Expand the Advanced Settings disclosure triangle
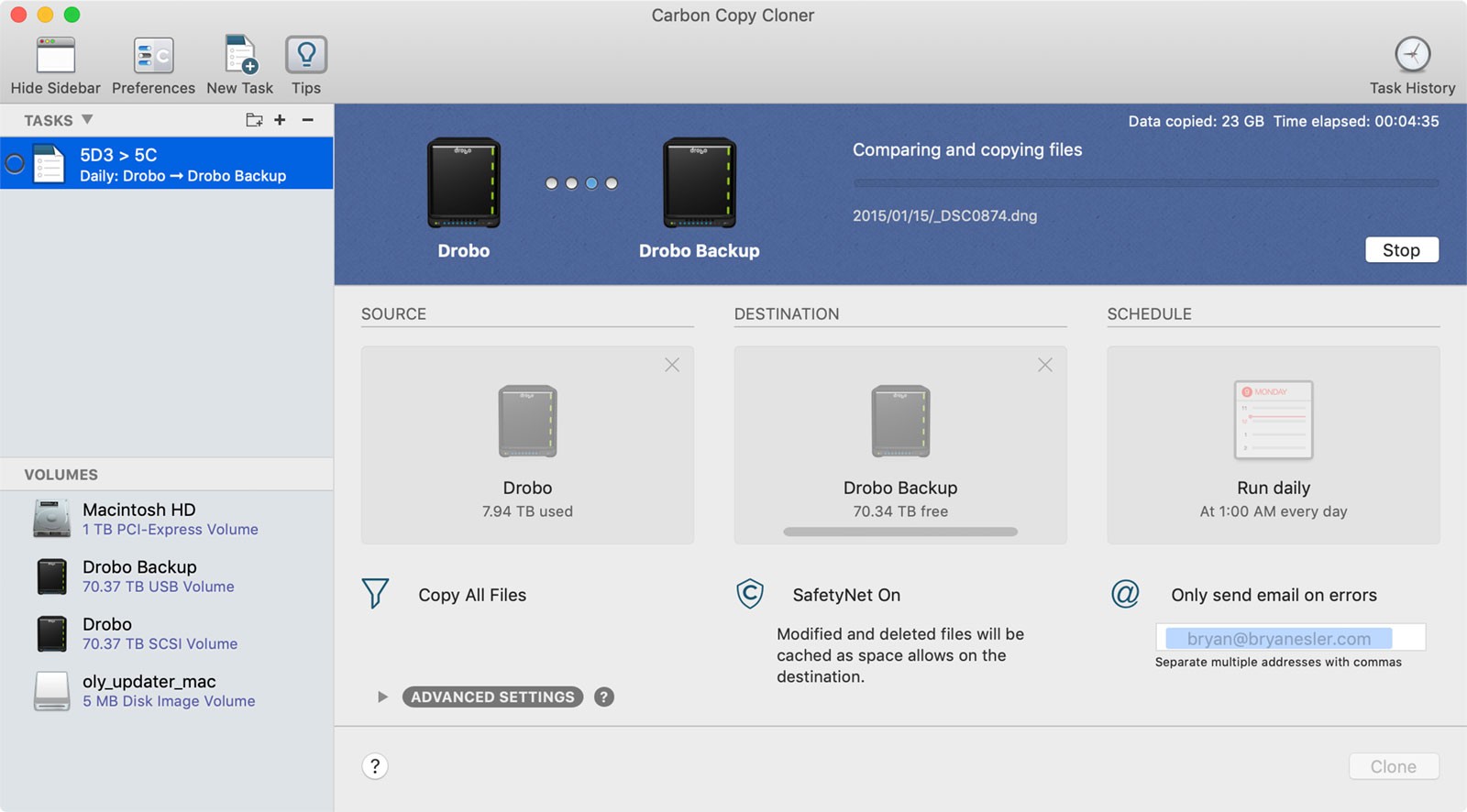1467x812 pixels. (382, 697)
